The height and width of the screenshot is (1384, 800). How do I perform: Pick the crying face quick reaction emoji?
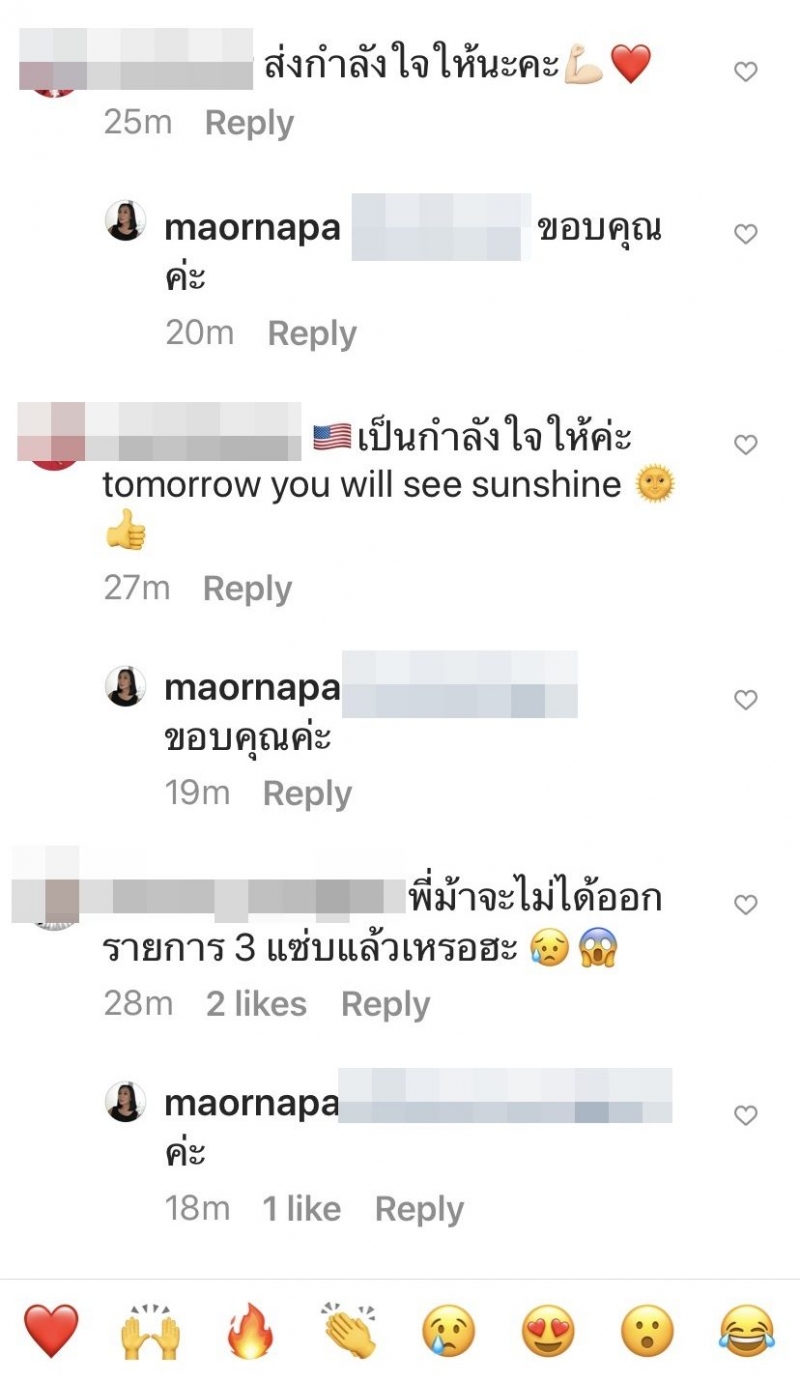pos(449,1332)
